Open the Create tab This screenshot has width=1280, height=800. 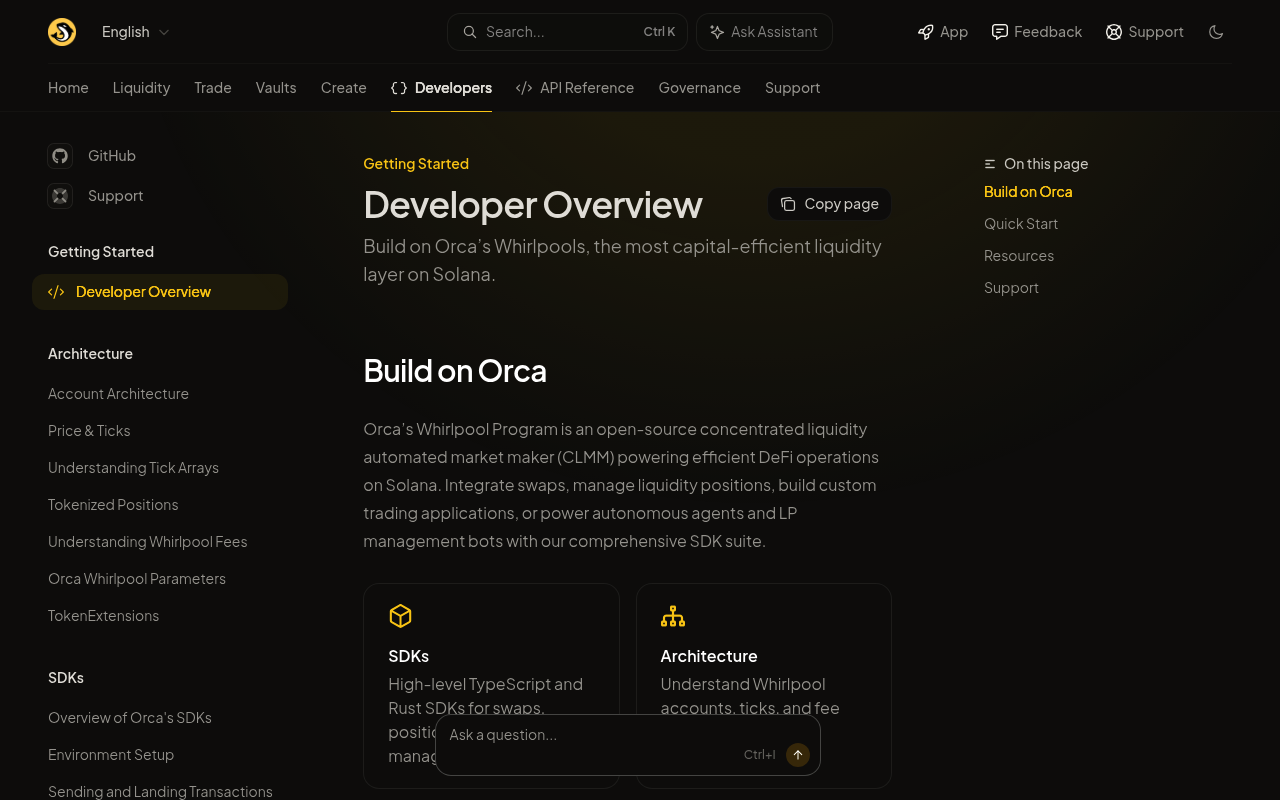tap(344, 88)
